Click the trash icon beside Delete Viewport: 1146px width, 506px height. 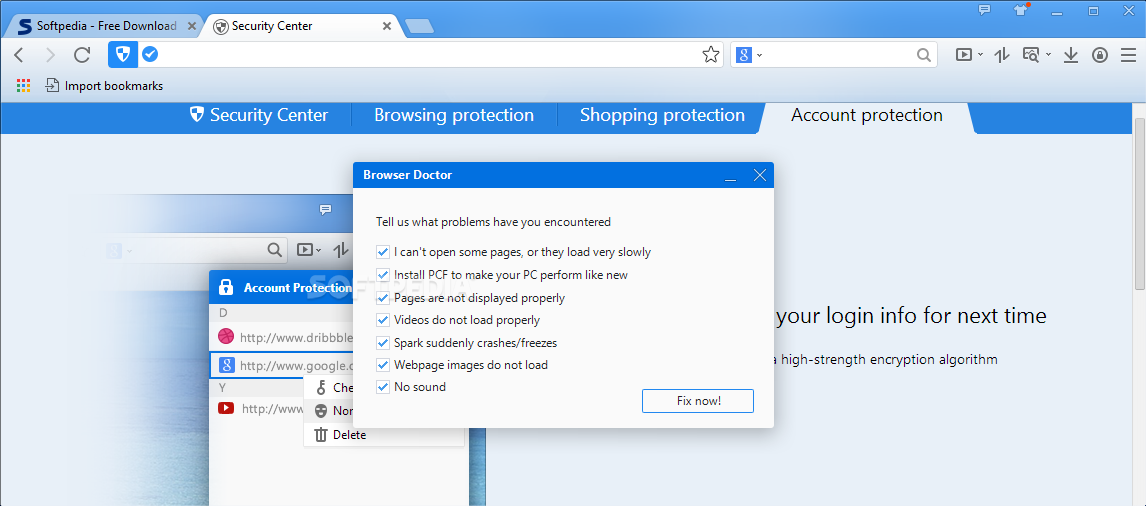pos(320,435)
